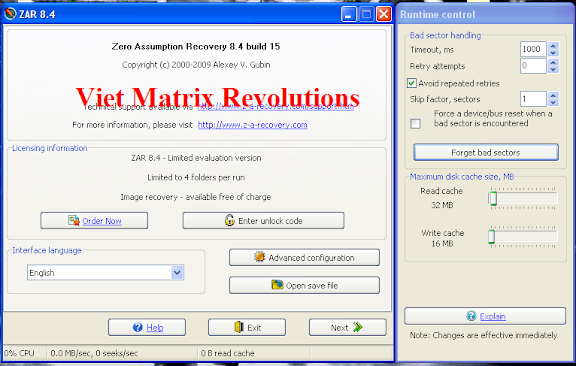
Task: Click 'Image recovery - available free of charge' text
Action: pos(196,197)
